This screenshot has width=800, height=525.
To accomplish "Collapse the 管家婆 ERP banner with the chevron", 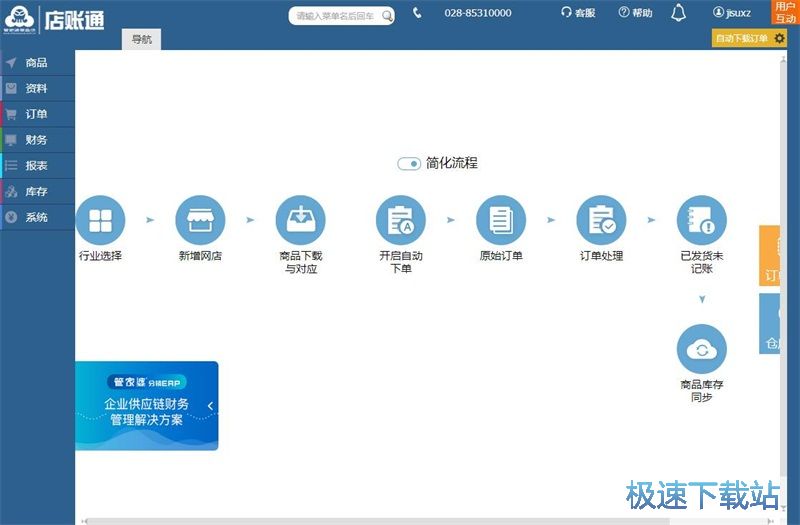I will (x=210, y=405).
